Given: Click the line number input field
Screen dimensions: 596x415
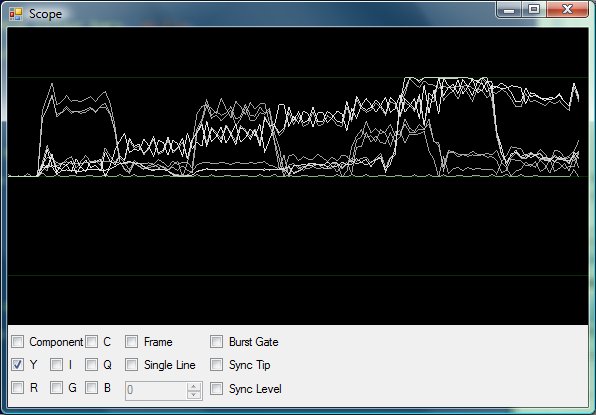Looking at the screenshot, I should (x=156, y=391).
